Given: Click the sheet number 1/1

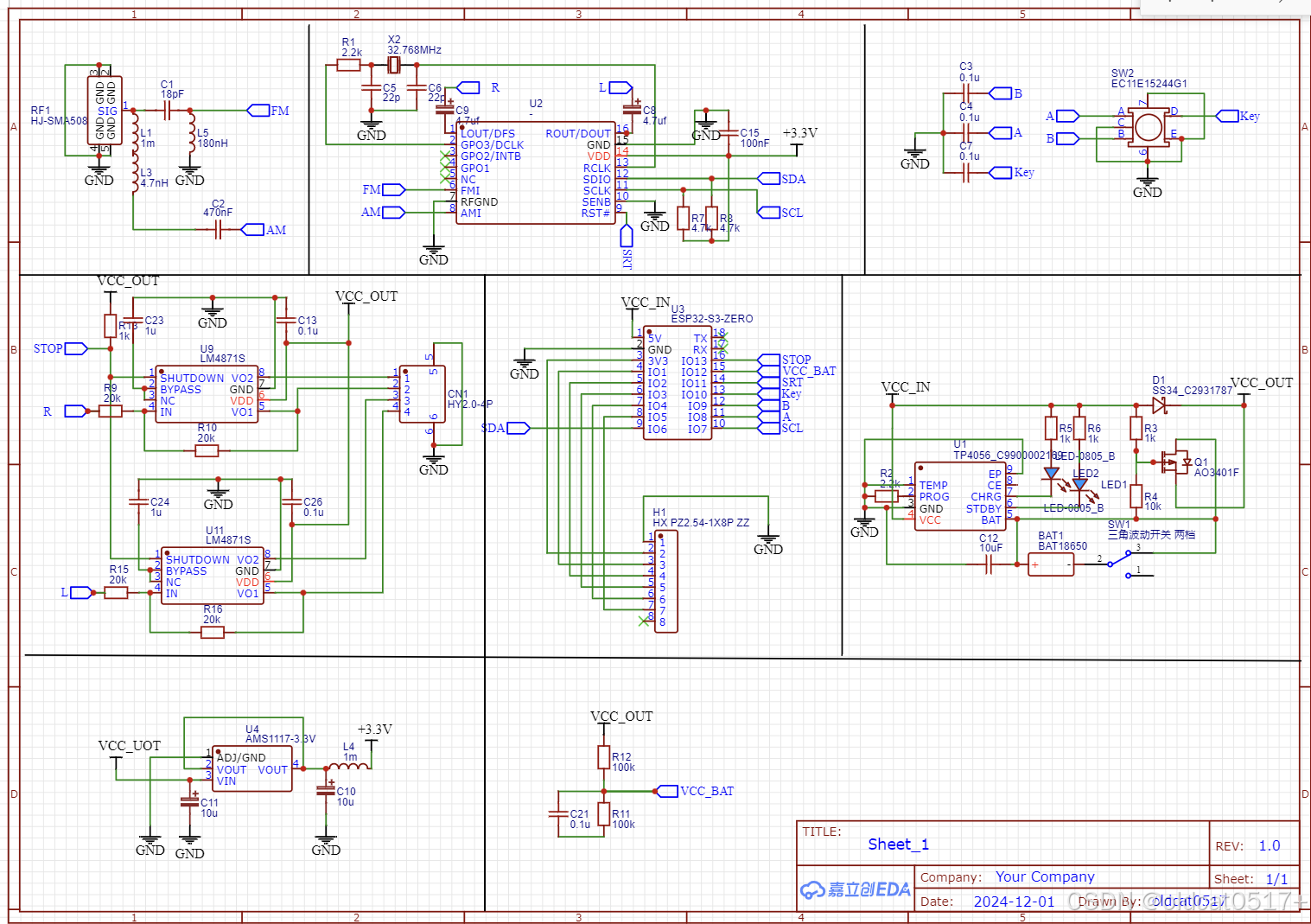Looking at the screenshot, I should pos(1277,879).
